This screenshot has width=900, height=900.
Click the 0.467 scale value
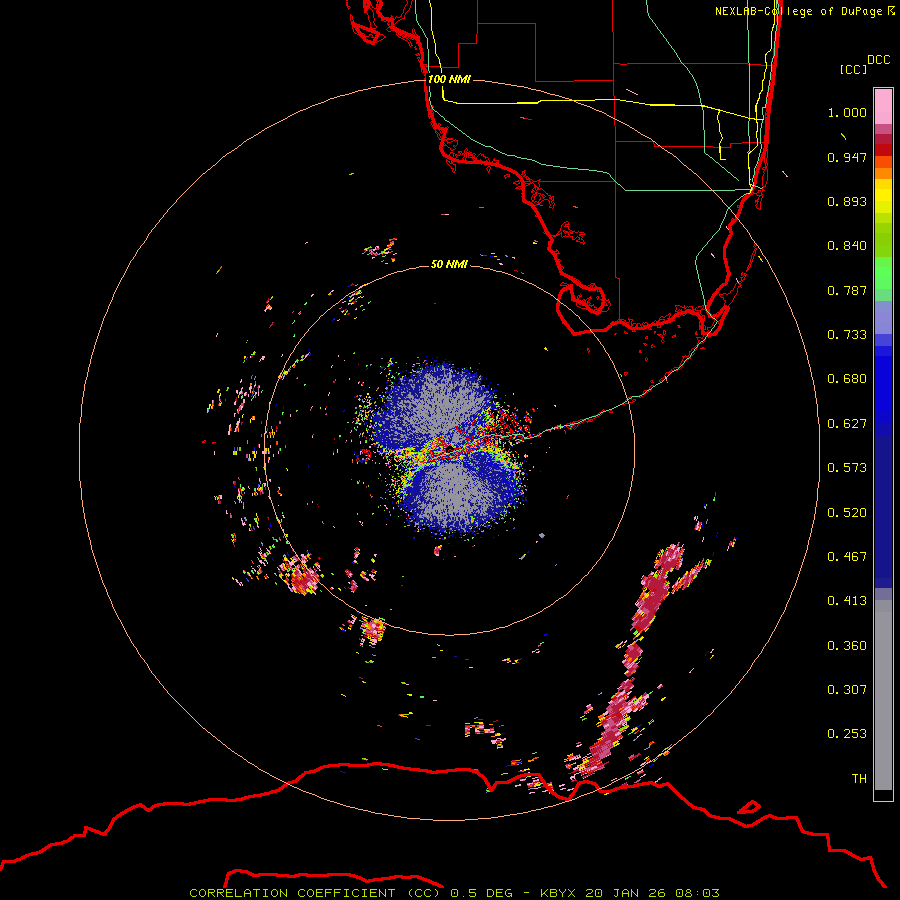click(x=847, y=557)
